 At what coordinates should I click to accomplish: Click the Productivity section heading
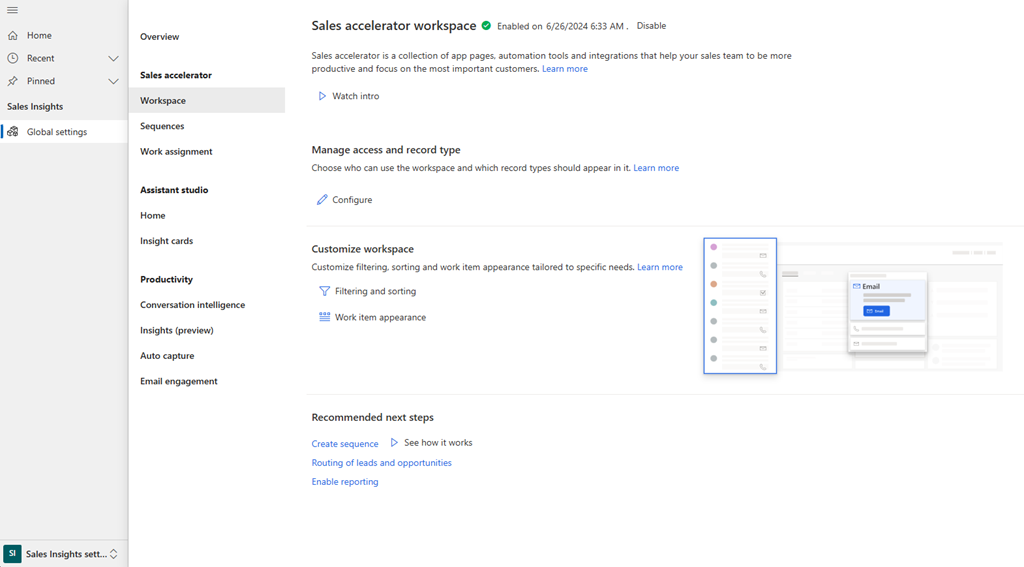tap(167, 280)
